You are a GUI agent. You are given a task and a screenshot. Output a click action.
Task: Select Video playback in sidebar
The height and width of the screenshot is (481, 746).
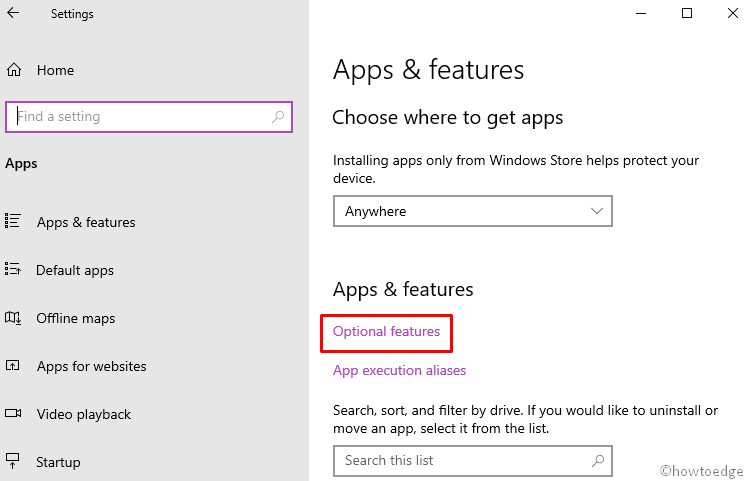coord(84,414)
